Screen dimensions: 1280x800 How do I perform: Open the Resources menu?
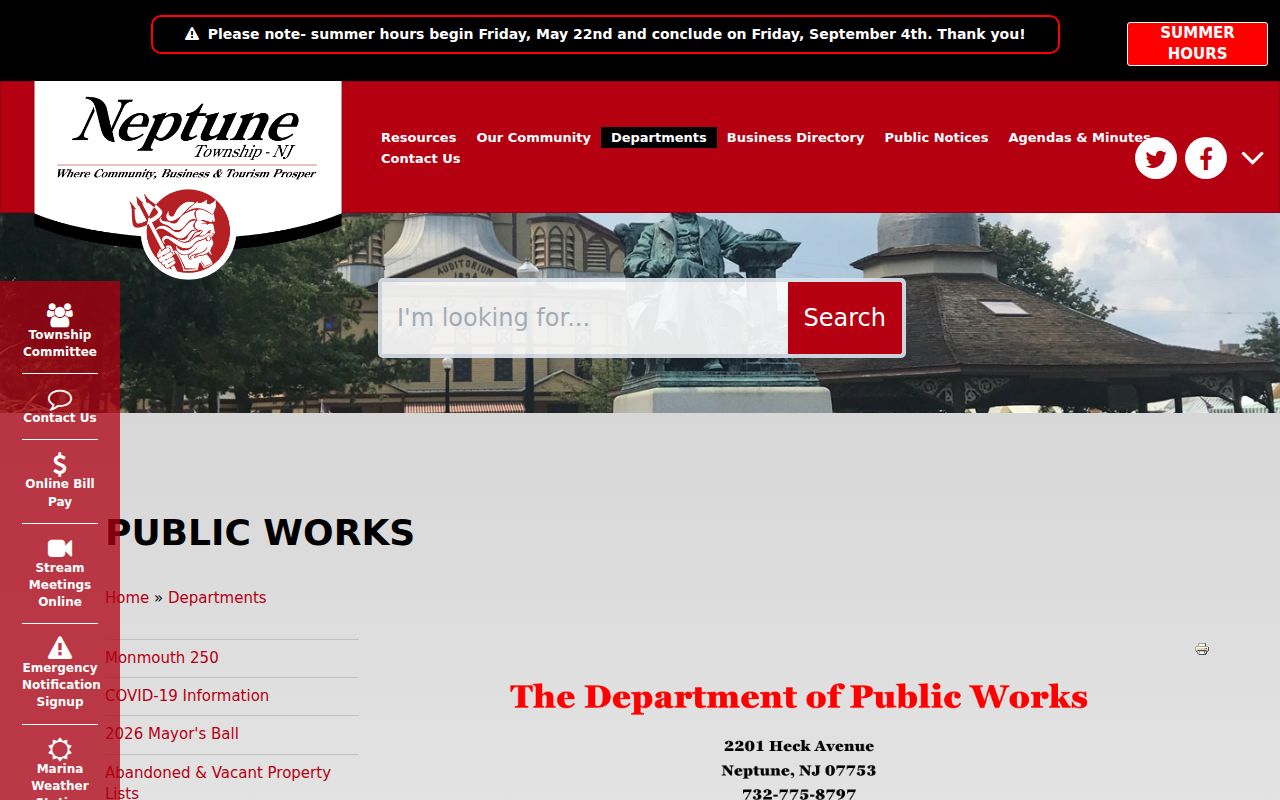pos(418,137)
